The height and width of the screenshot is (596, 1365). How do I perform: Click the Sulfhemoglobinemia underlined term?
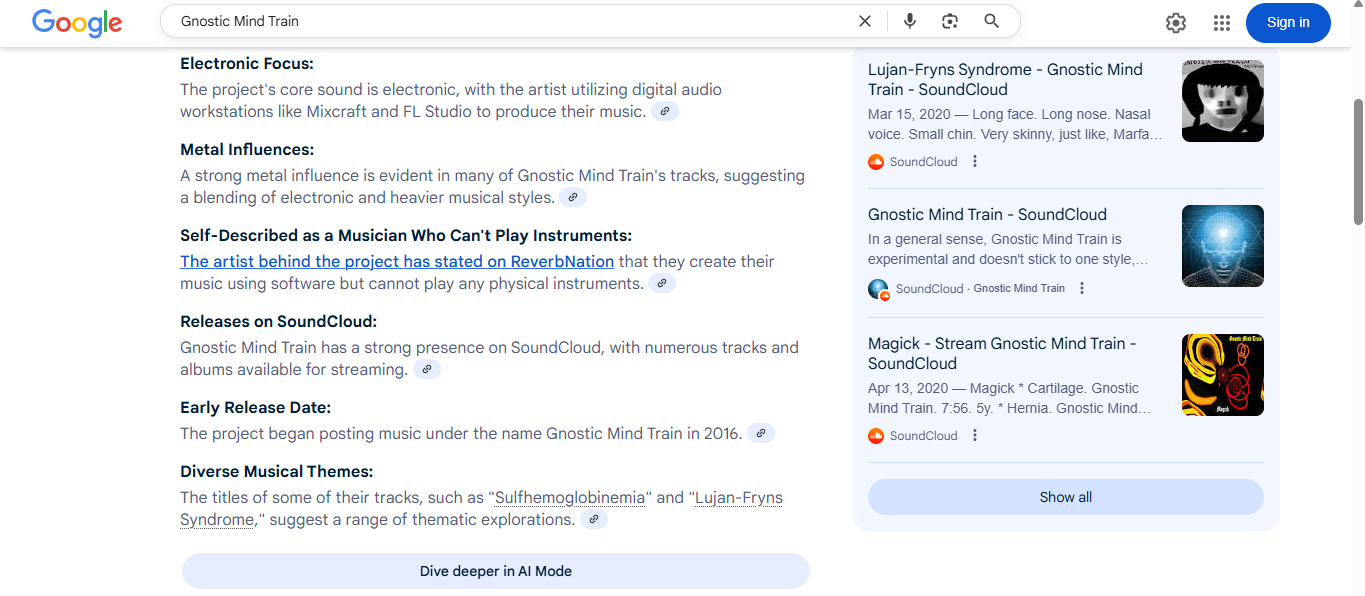(x=571, y=497)
